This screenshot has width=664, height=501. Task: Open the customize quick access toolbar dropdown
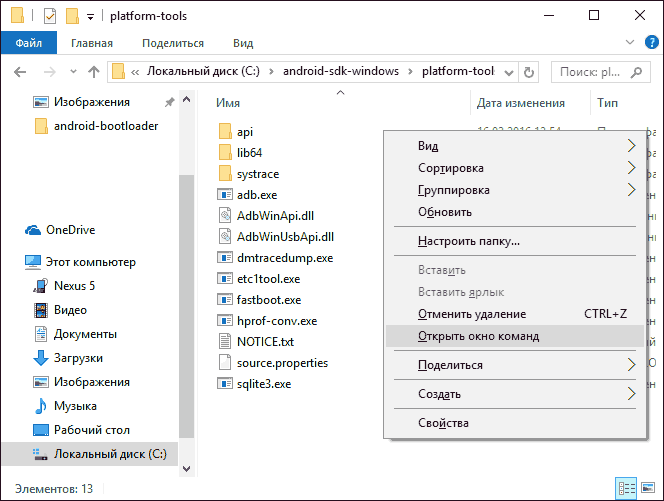(90, 17)
